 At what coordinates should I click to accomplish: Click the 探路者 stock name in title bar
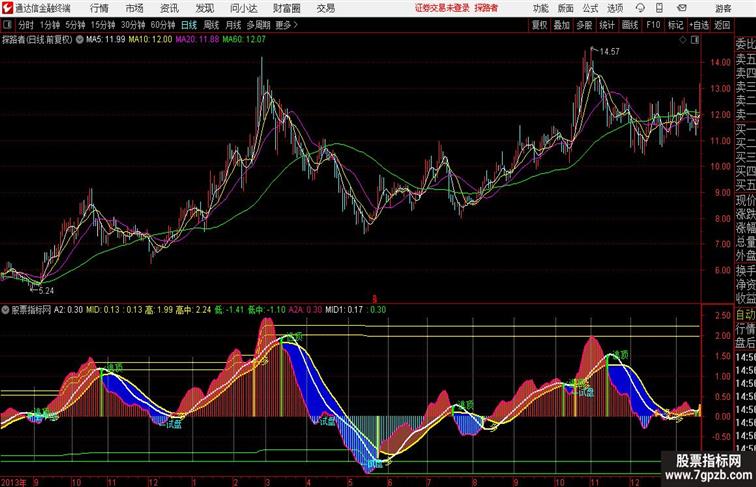[486, 8]
